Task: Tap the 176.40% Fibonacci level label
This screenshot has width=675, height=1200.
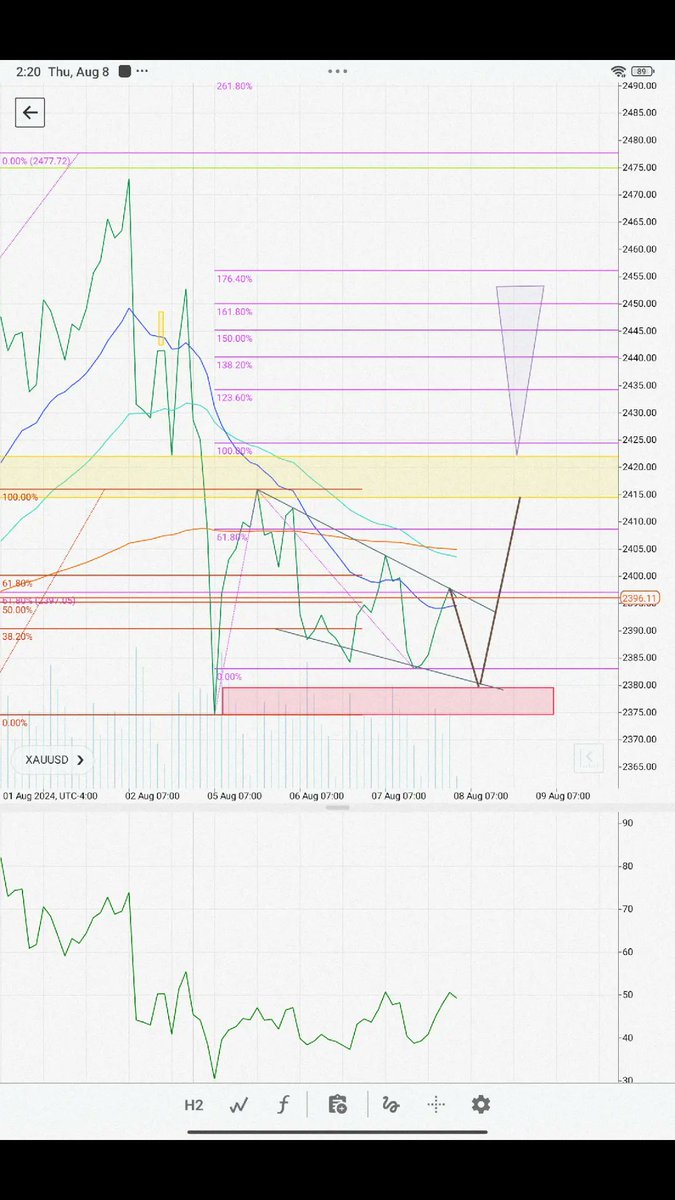Action: coord(235,280)
